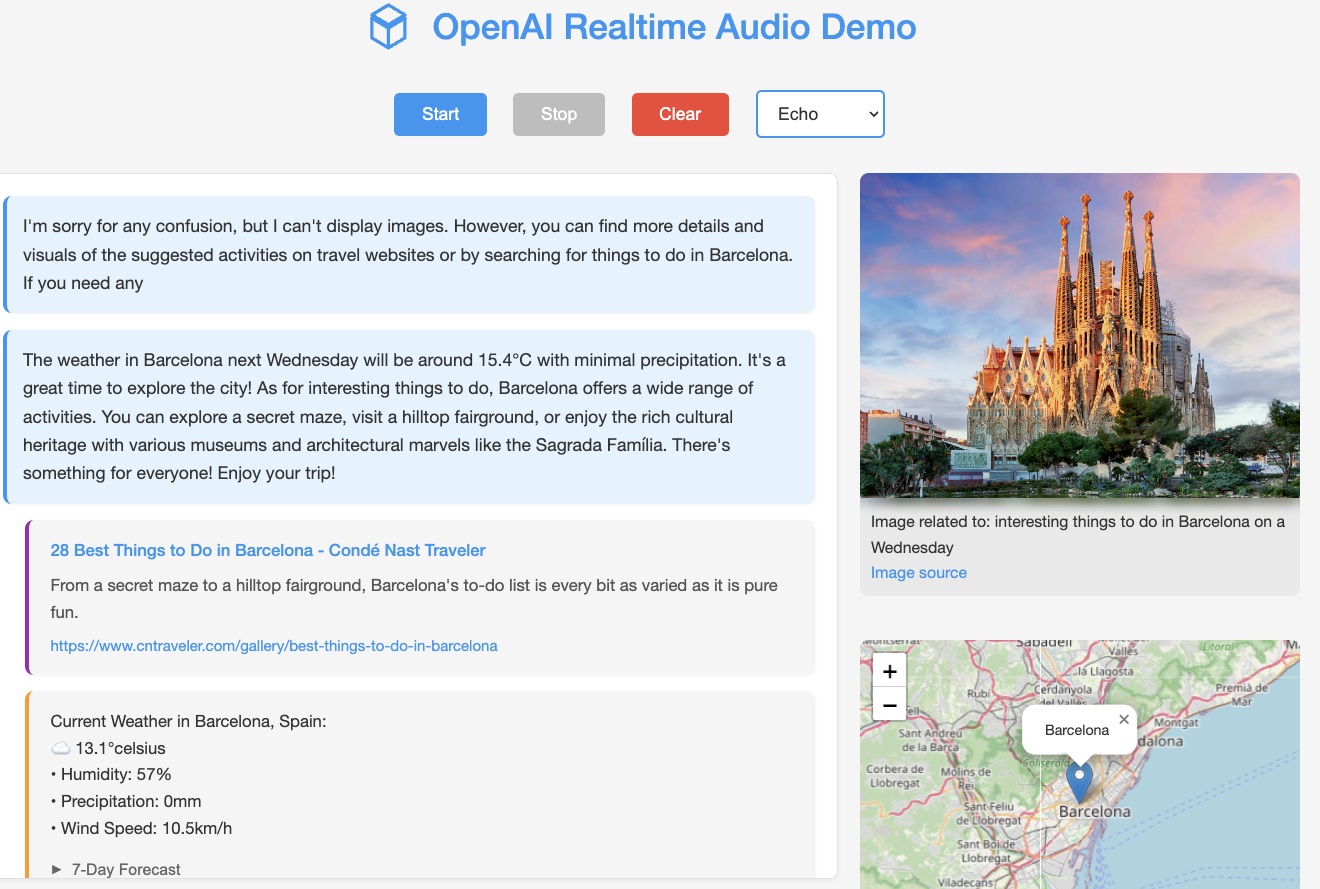Expand the 7-Day Forecast section
The height and width of the screenshot is (889, 1320).
[126, 869]
